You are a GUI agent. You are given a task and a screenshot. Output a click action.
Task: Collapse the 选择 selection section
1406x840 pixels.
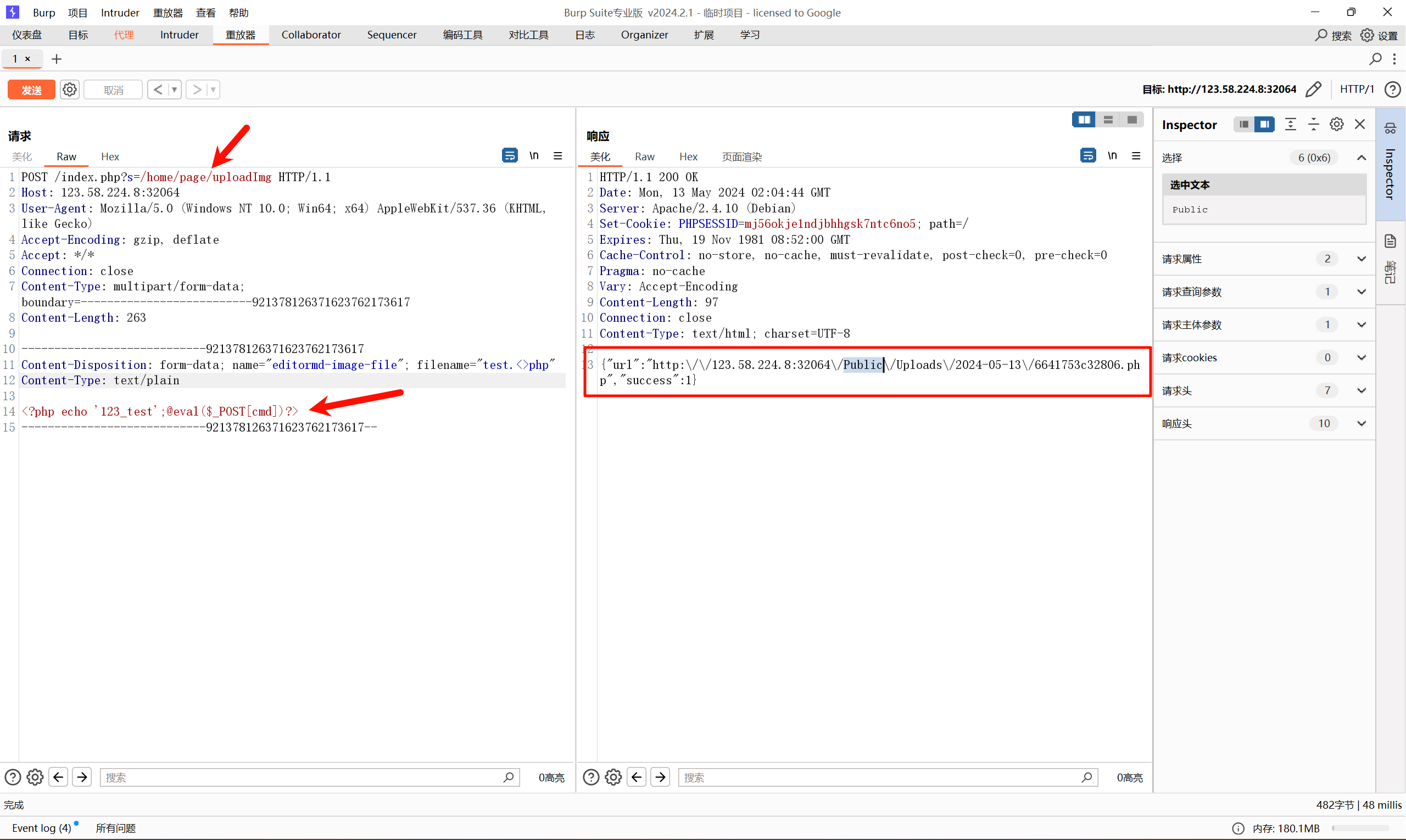pos(1362,158)
